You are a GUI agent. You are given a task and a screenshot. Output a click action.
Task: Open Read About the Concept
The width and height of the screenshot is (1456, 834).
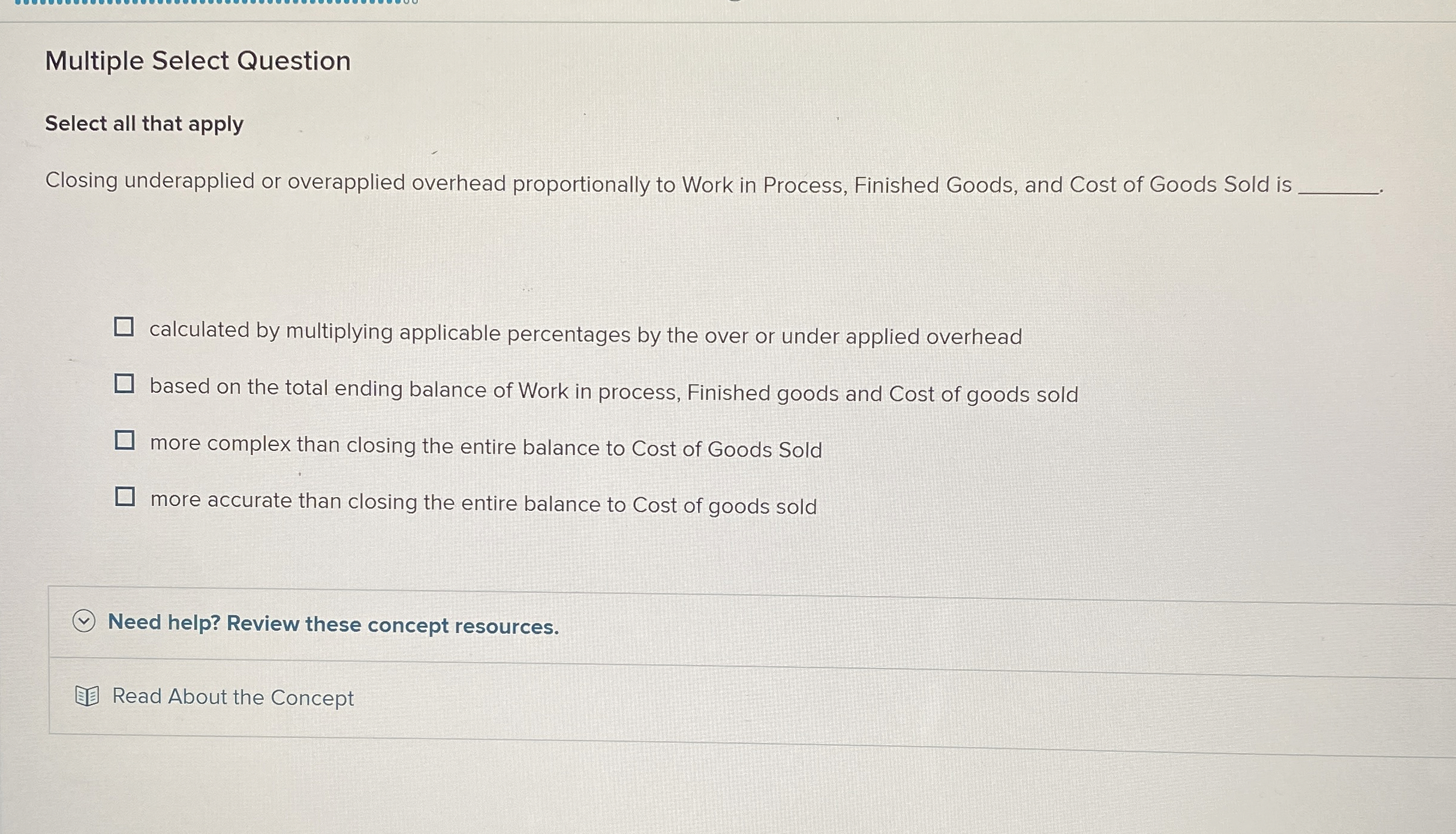pyautogui.click(x=233, y=697)
